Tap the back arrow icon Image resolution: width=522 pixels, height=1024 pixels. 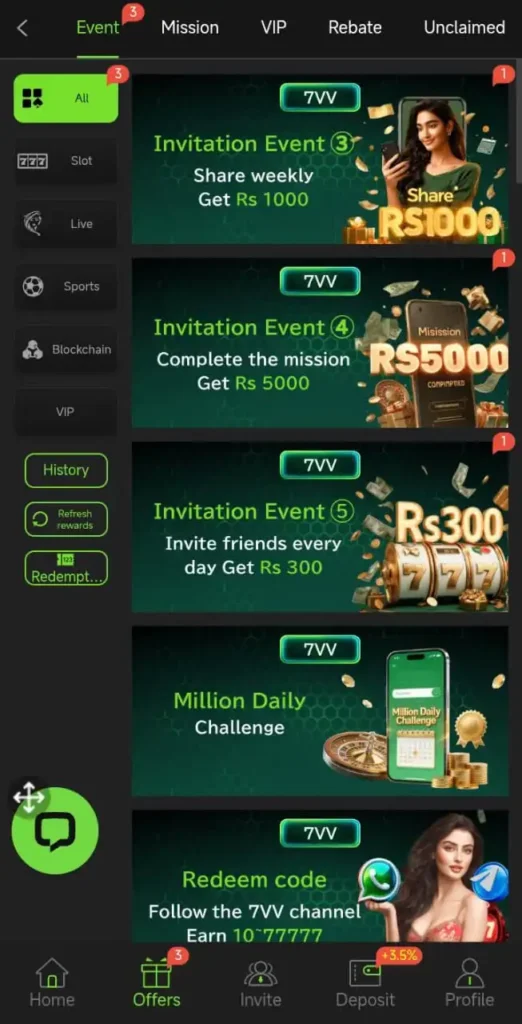[22, 28]
